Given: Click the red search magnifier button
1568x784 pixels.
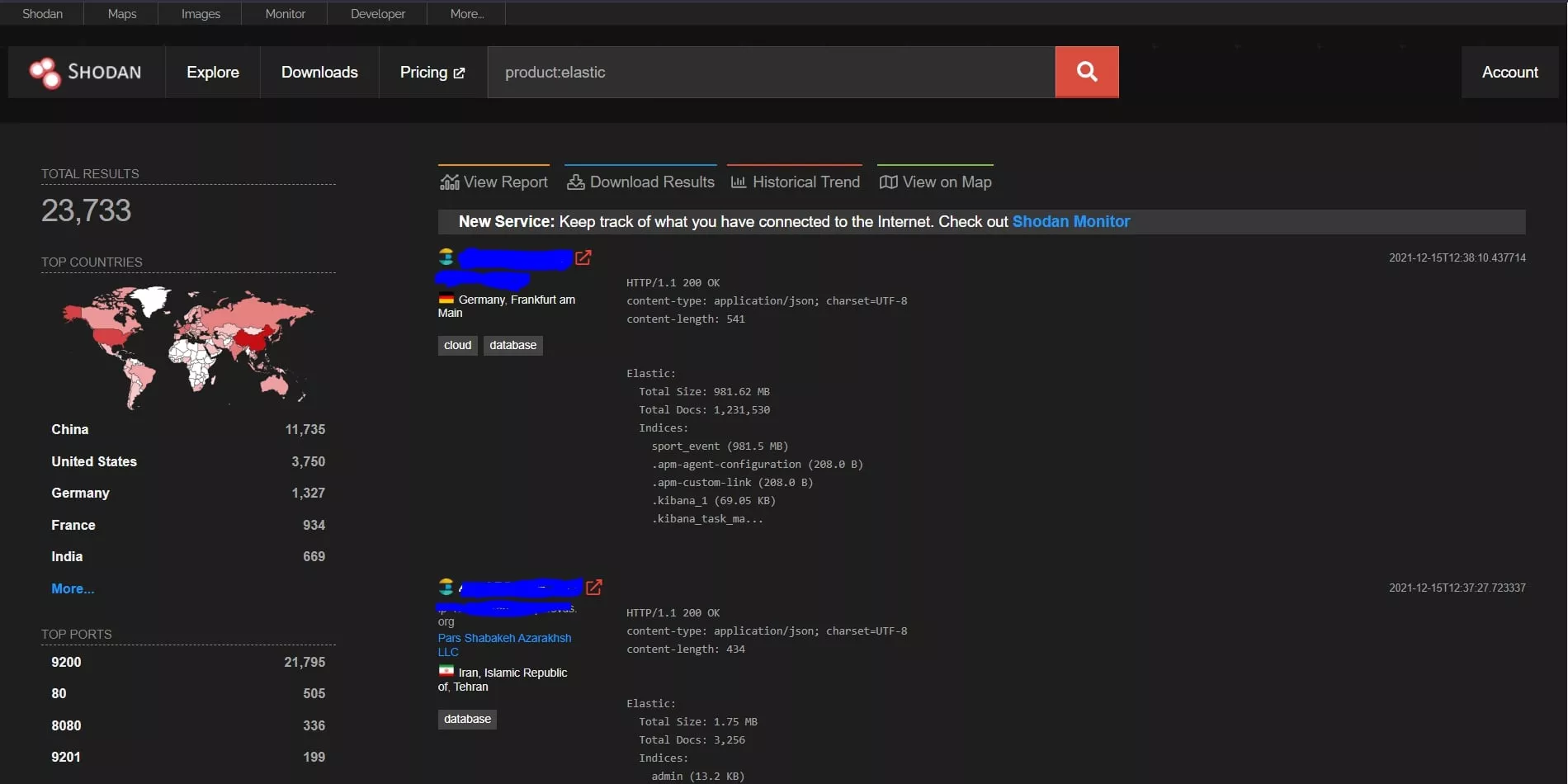Looking at the screenshot, I should (1087, 72).
